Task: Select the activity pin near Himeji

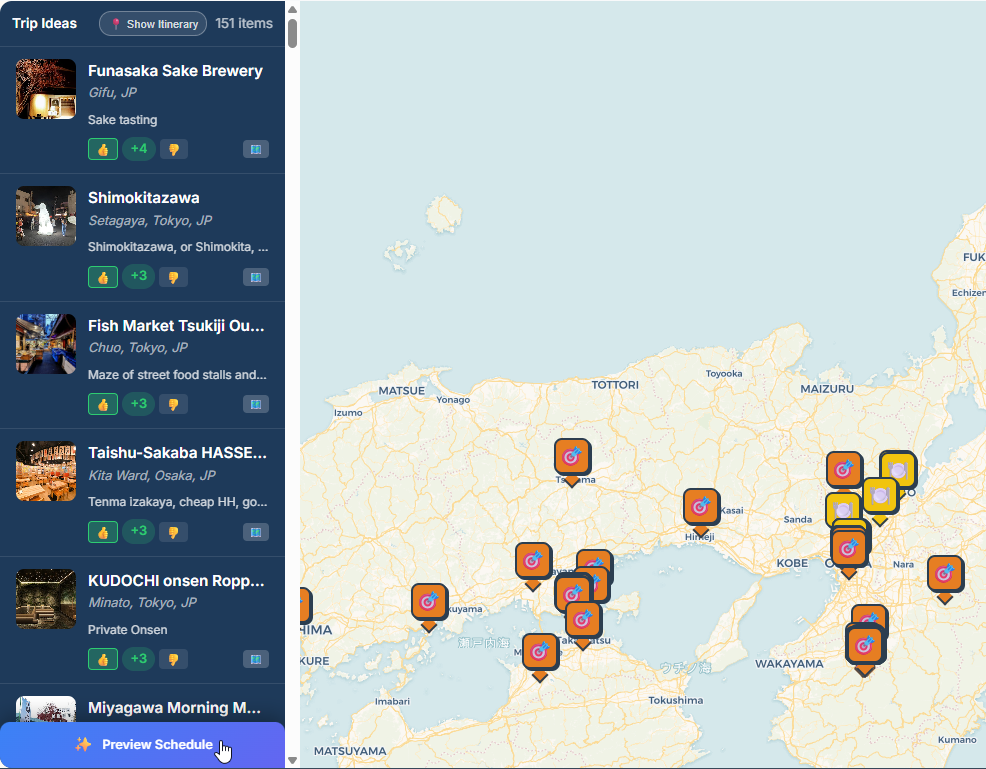Action: (700, 506)
